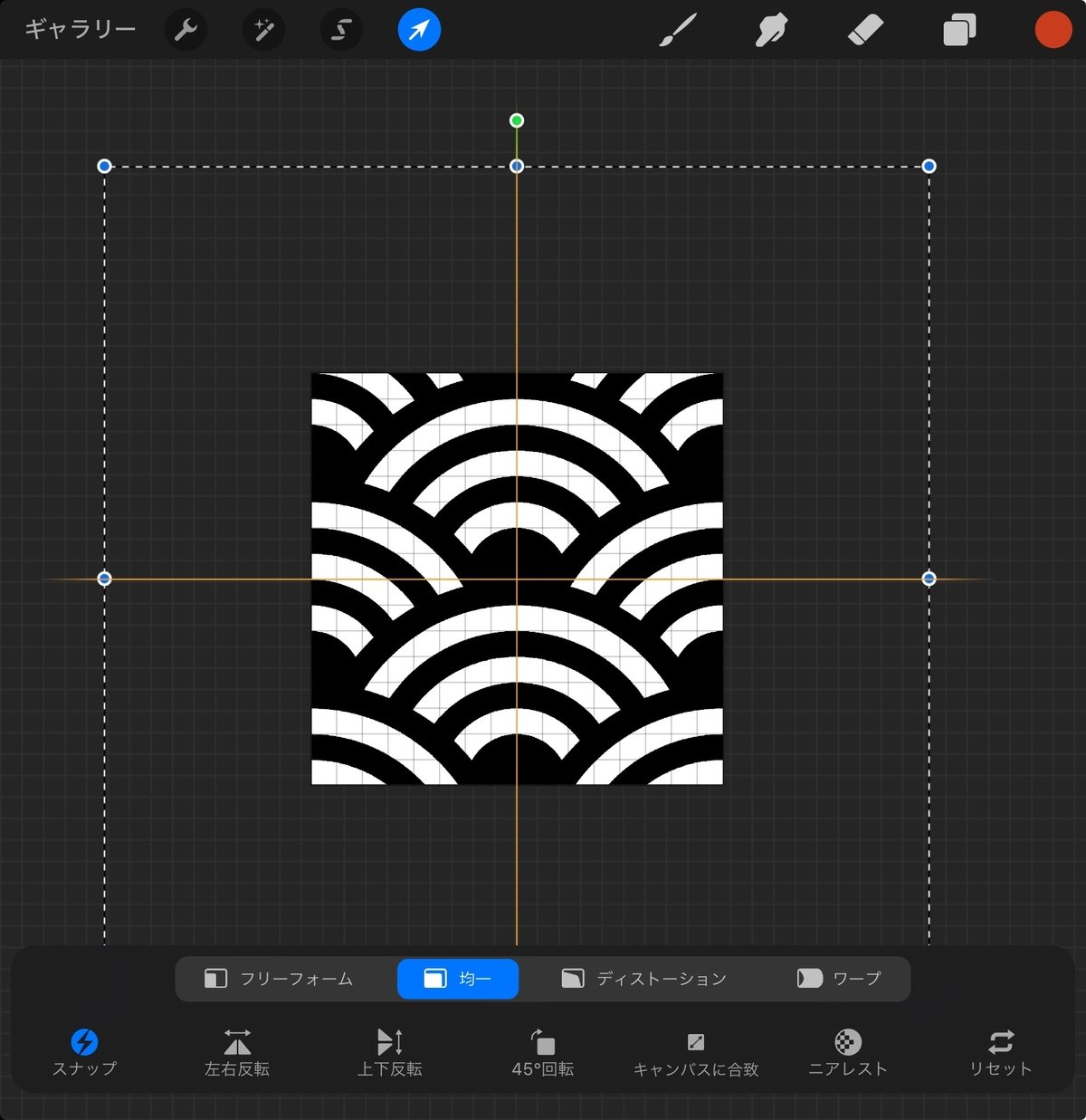This screenshot has height=1120, width=1086.
Task: Select the Smudge finger tool
Action: tap(771, 30)
